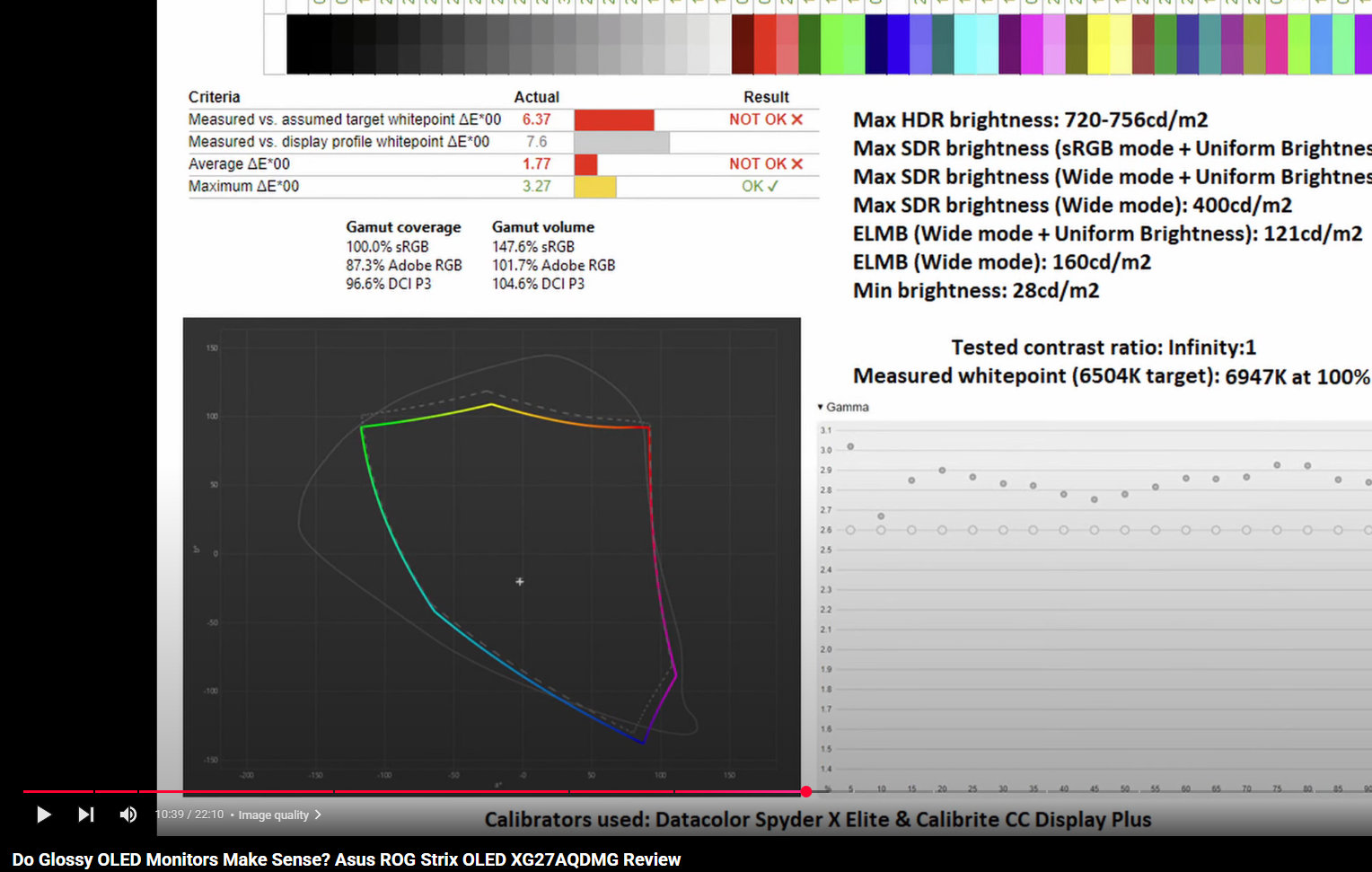Click the Average ΔE*00 row label
This screenshot has width=1372, height=872.
[239, 164]
